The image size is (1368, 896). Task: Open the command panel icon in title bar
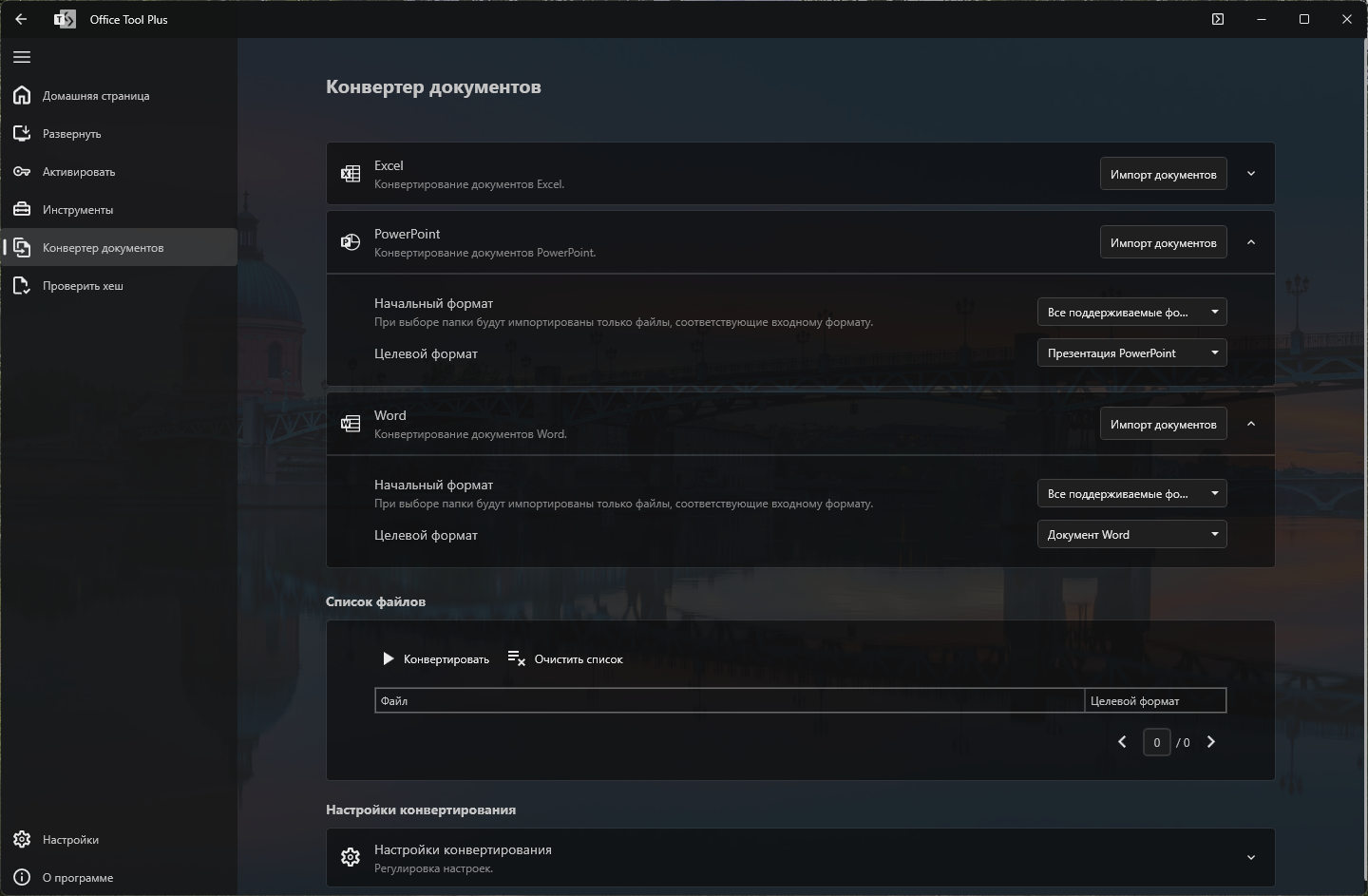(x=1218, y=19)
